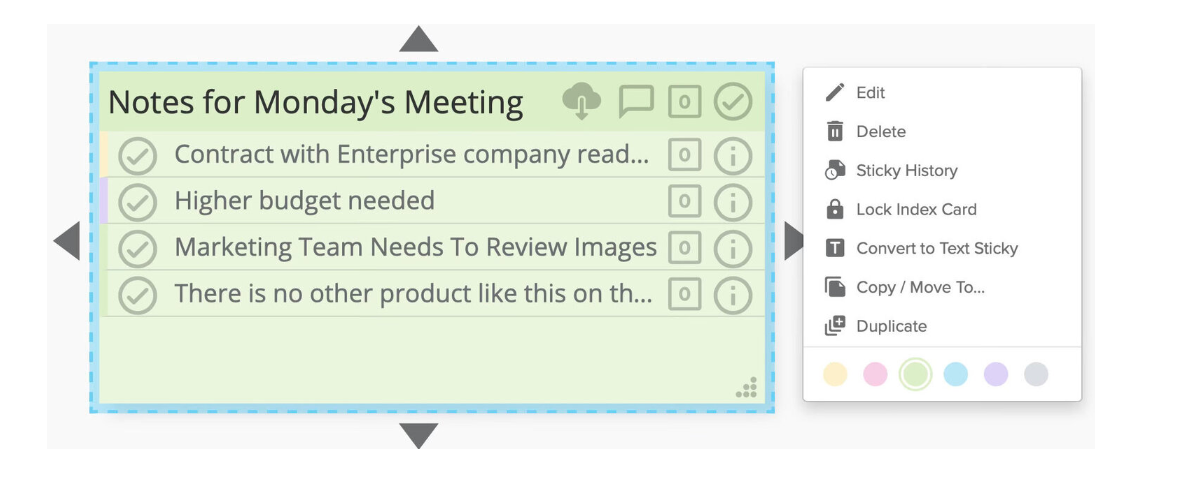Pick the blue color swatch

pos(956,374)
